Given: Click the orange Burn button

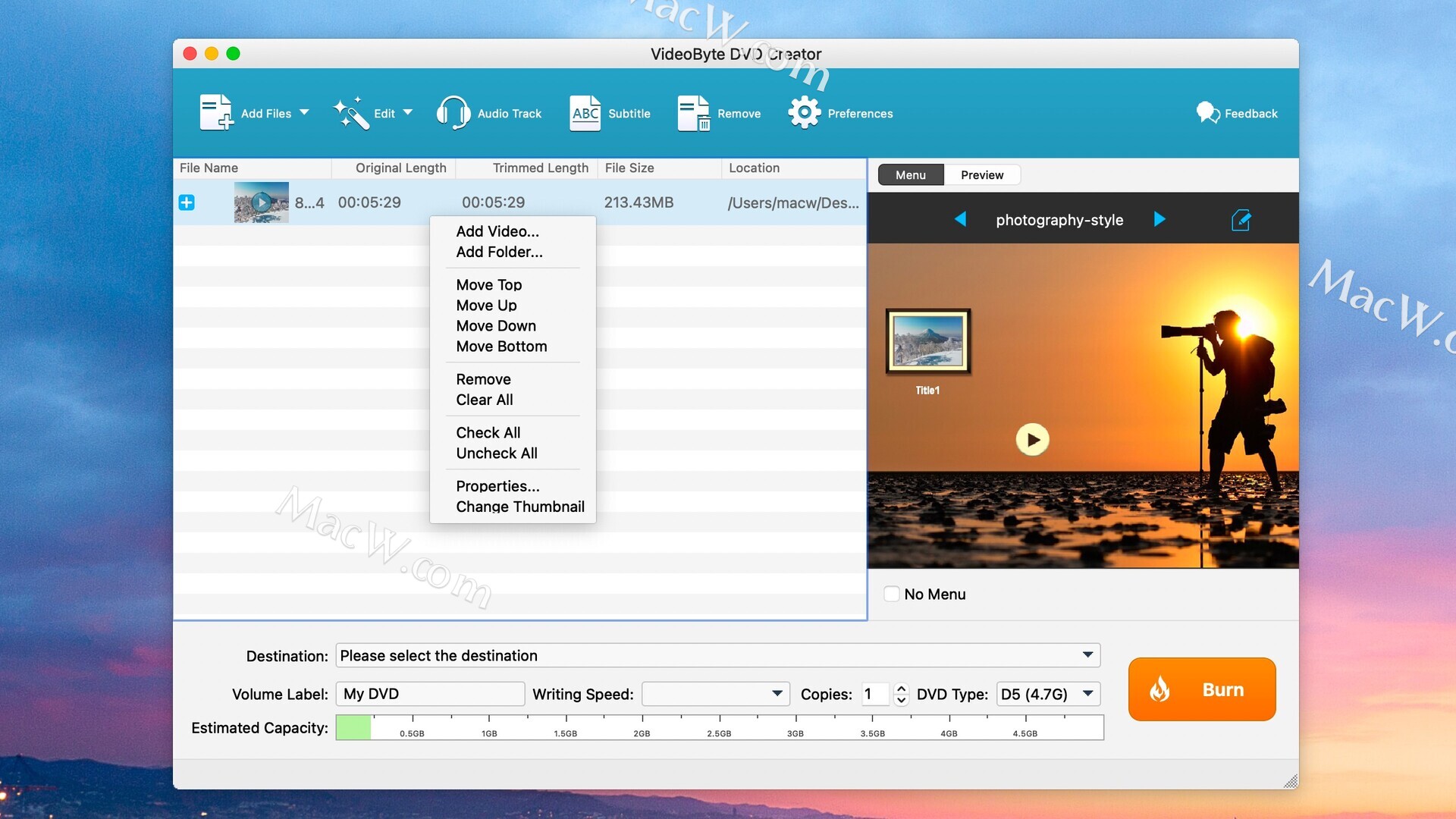Looking at the screenshot, I should pyautogui.click(x=1201, y=689).
